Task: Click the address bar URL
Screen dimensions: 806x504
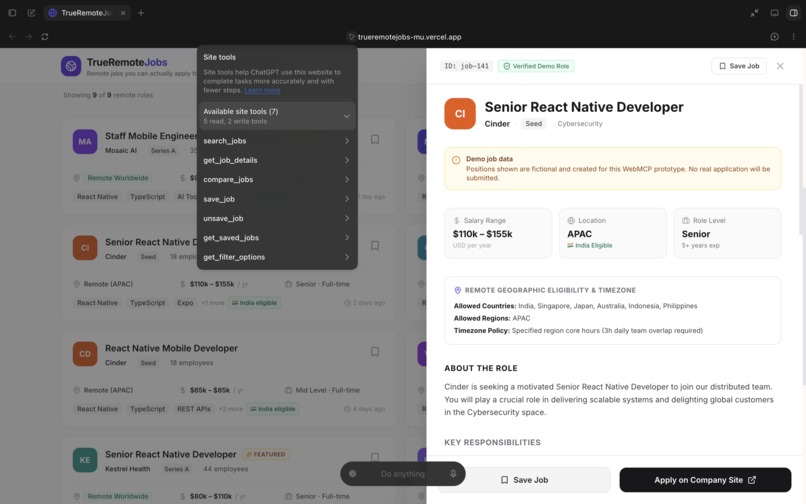Action: (409, 37)
